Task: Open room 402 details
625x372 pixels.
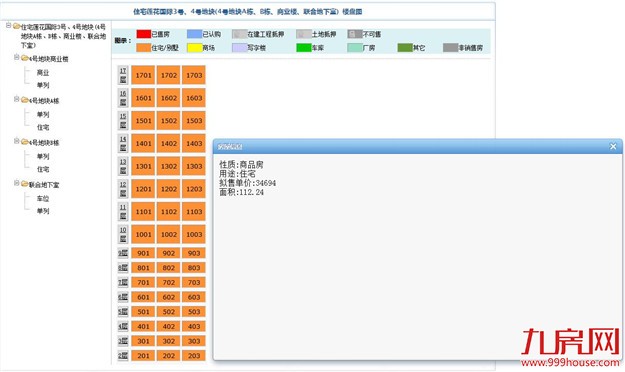Action: [x=169, y=326]
